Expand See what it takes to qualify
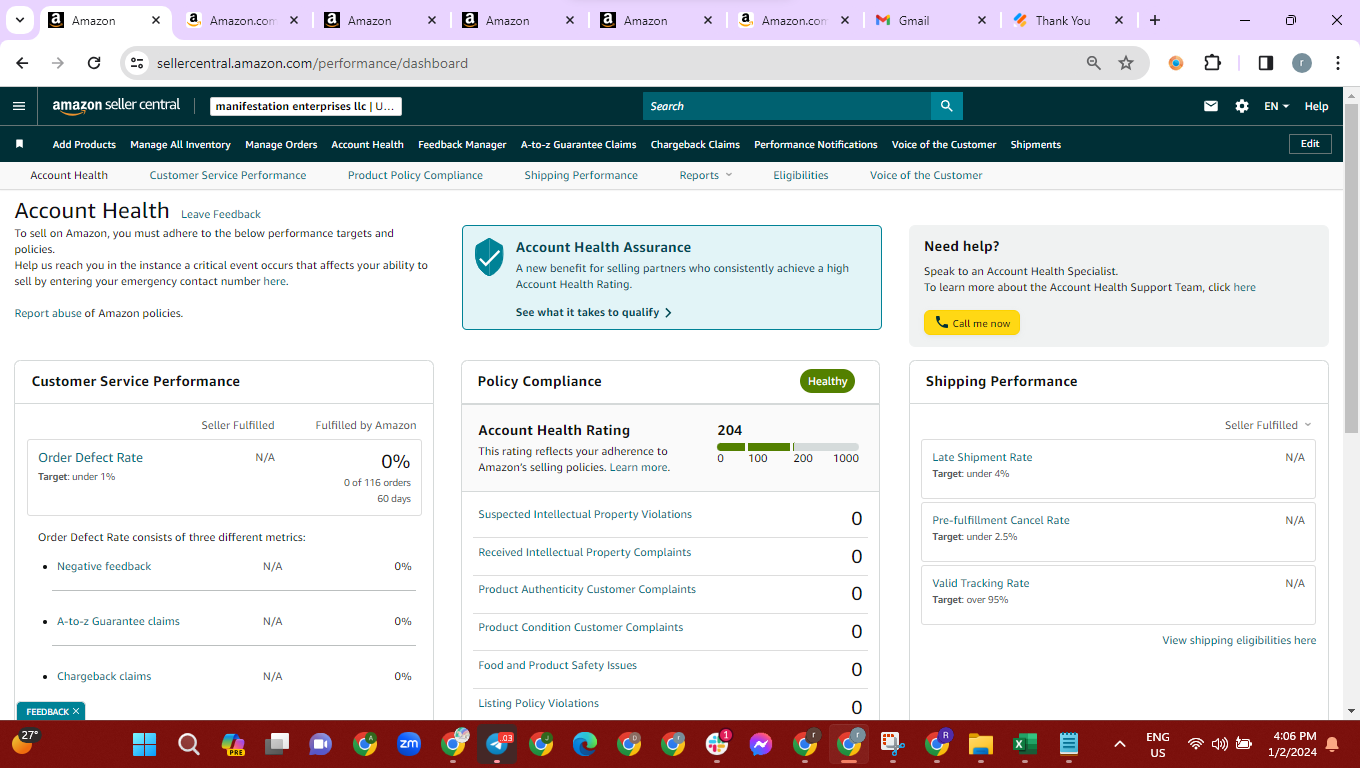Screen dimensions: 1360x768 (x=594, y=312)
